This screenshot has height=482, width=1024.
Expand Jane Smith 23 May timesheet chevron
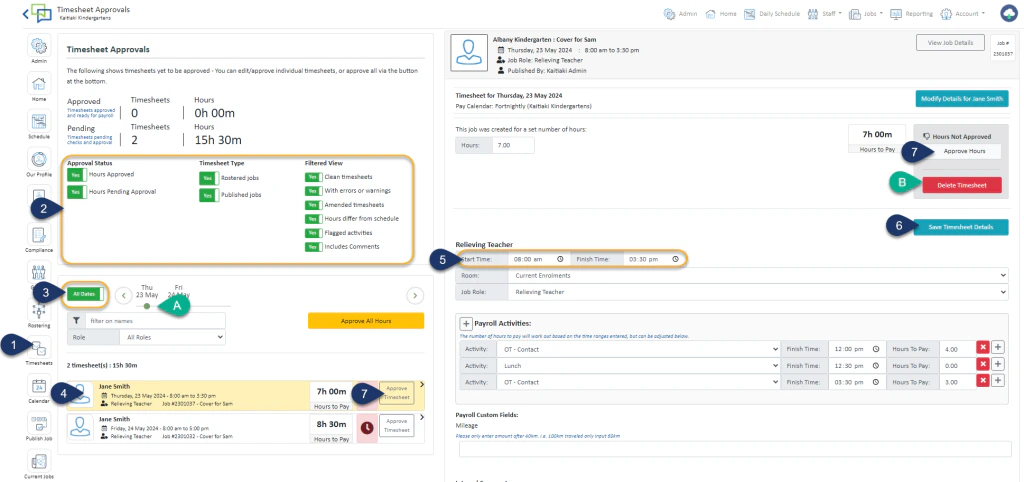click(421, 385)
